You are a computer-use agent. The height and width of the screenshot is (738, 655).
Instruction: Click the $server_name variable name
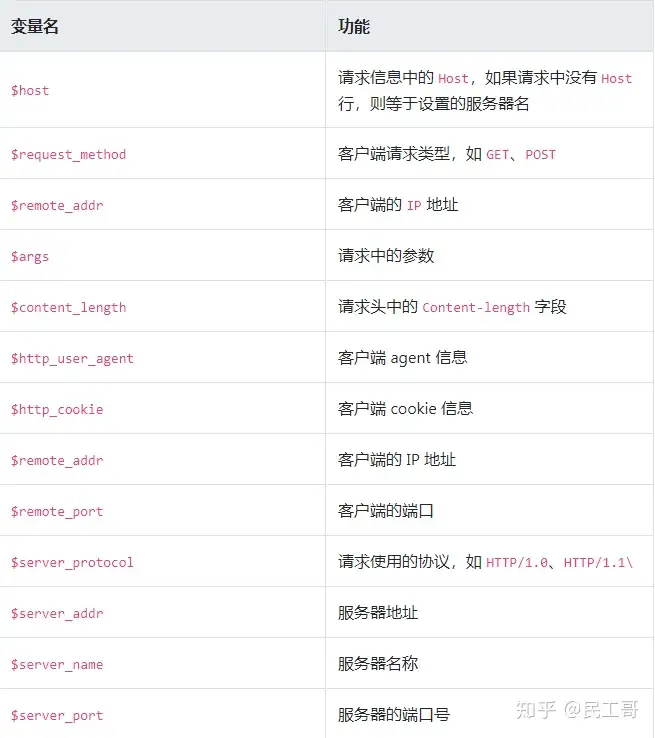57,664
